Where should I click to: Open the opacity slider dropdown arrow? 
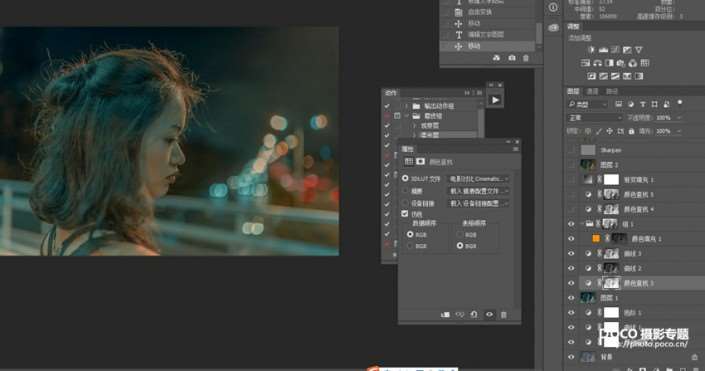679,118
